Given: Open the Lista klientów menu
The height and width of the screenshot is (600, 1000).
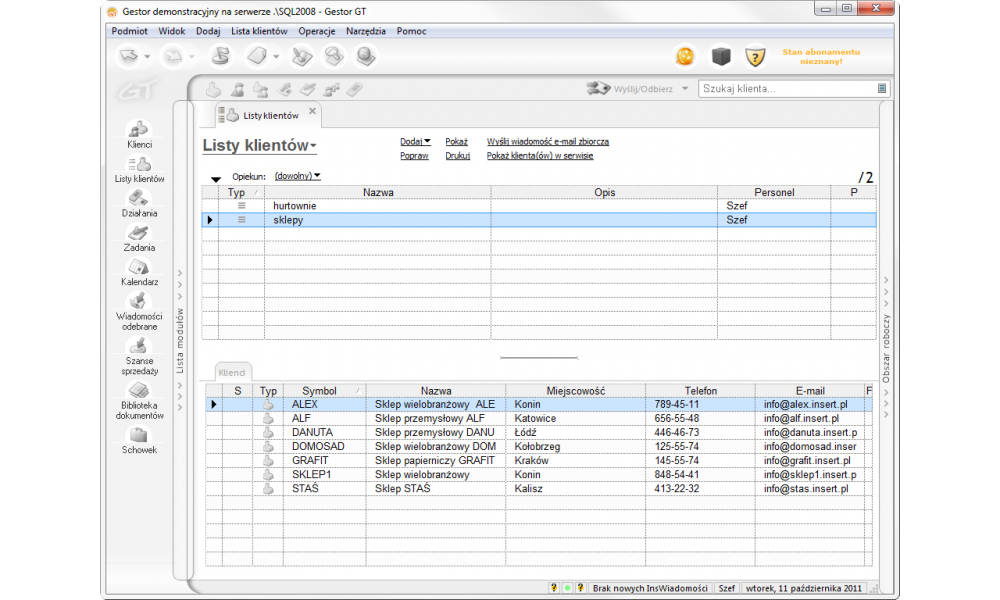Looking at the screenshot, I should click(259, 31).
